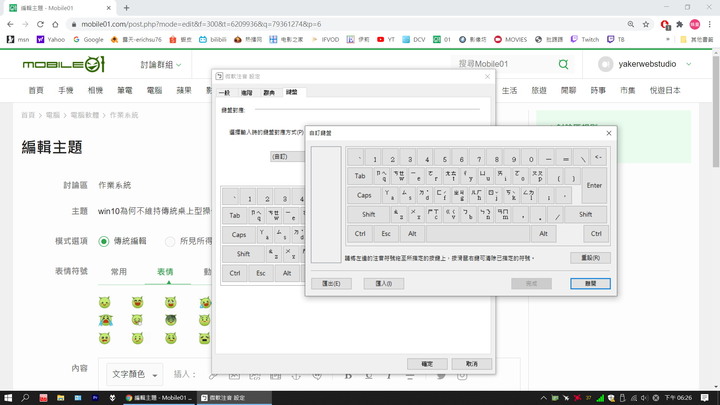Go back using the browser back arrow
The width and height of the screenshot is (720, 405).
click(11, 24)
